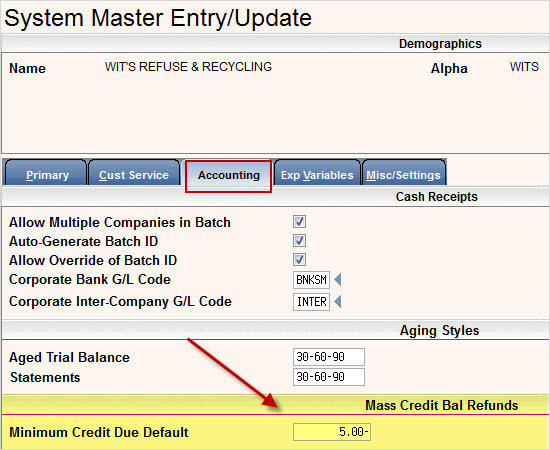Select the Accounting tab

(x=229, y=175)
